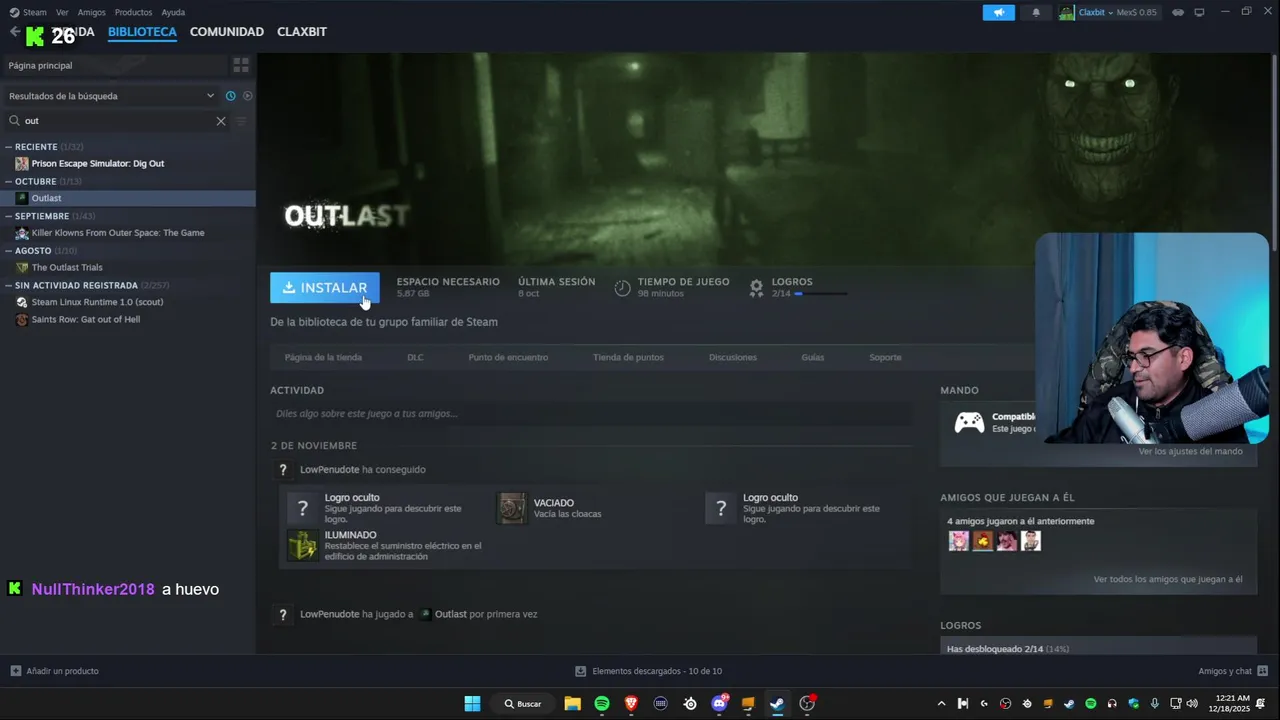
Task: Collapse the RECIENTE group
Action: pyautogui.click(x=9, y=147)
